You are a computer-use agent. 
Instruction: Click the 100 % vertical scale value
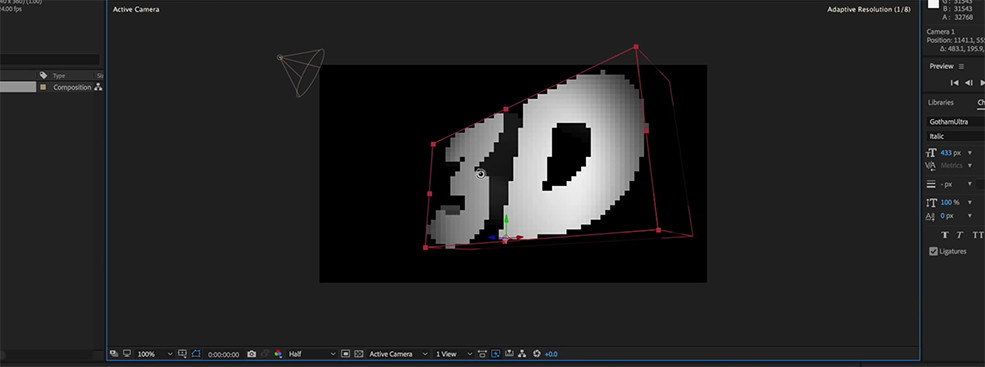[x=950, y=202]
